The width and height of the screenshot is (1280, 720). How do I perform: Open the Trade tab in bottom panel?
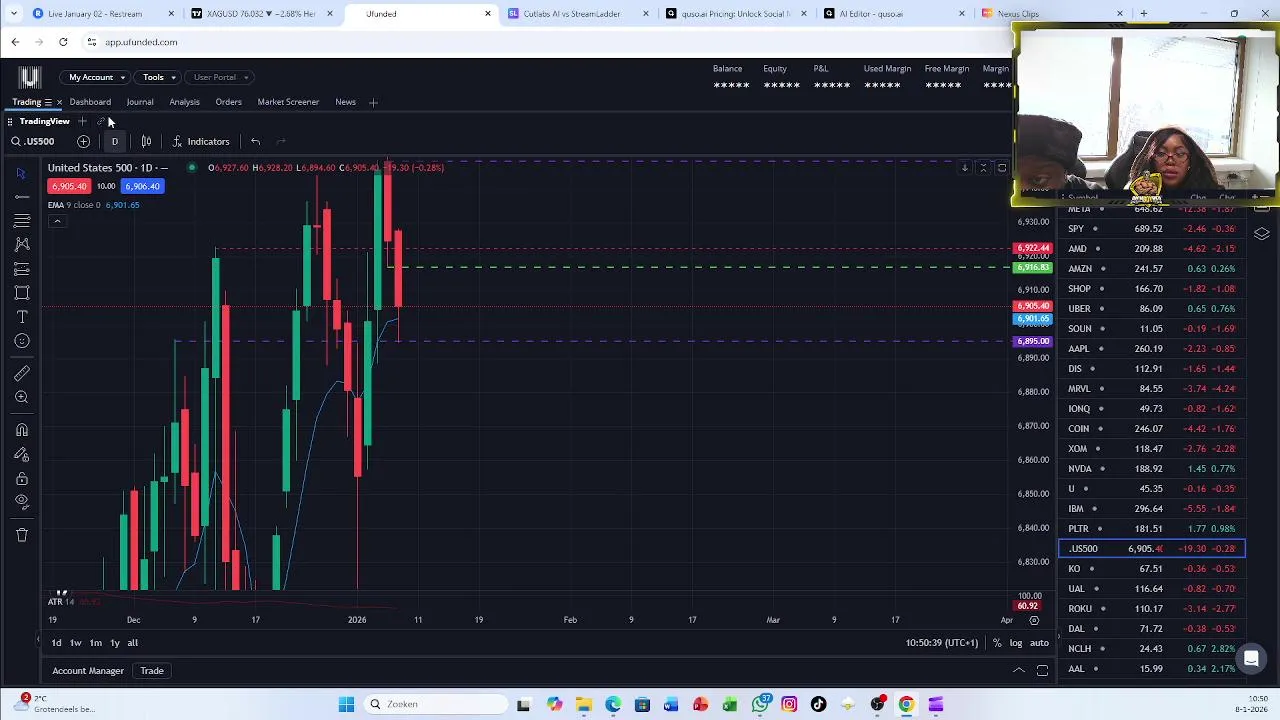pos(152,671)
